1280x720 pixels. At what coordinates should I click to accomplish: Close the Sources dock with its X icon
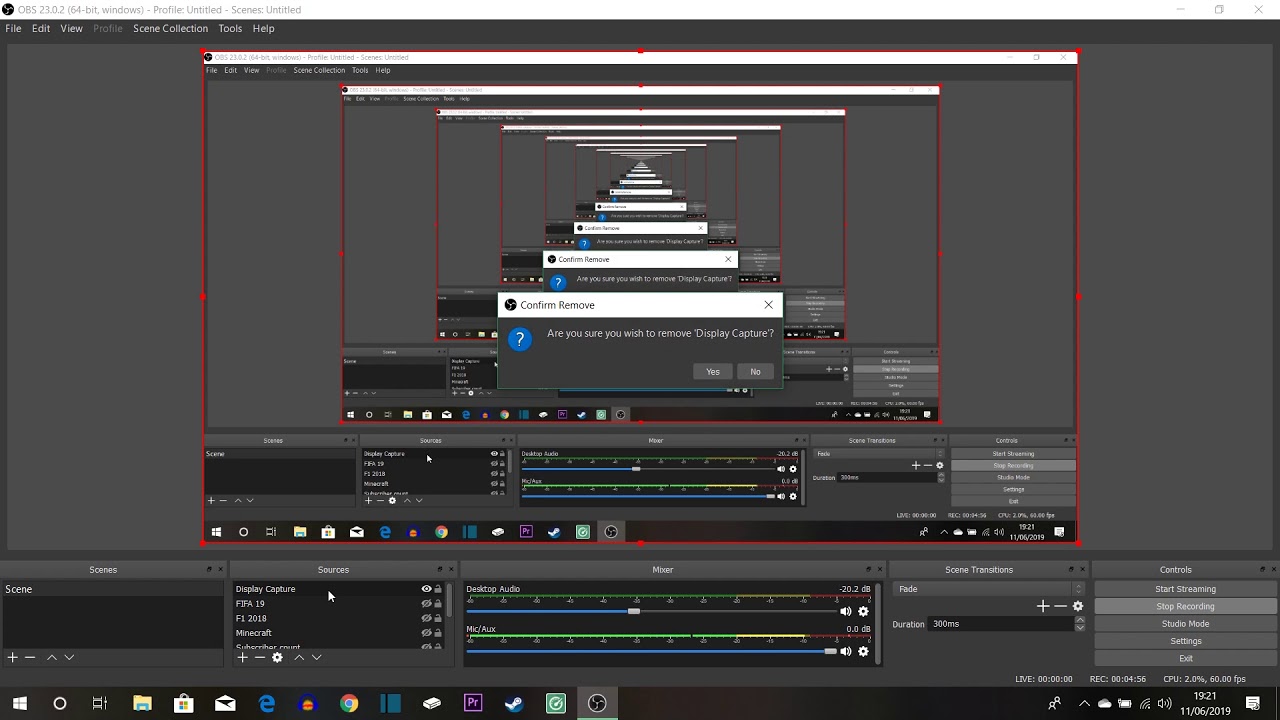tap(451, 570)
